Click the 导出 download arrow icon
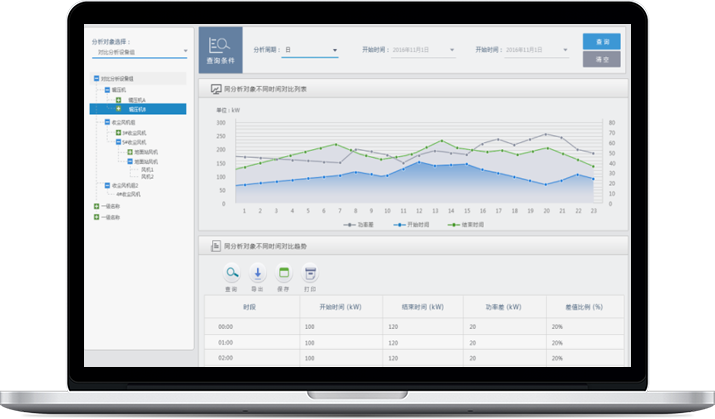 (257, 273)
